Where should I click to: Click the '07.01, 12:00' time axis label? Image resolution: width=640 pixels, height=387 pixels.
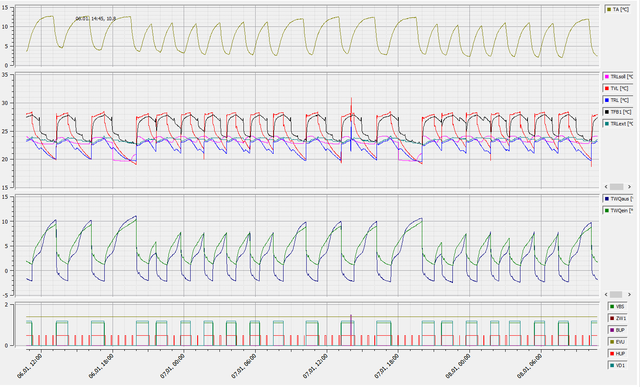[x=316, y=366]
